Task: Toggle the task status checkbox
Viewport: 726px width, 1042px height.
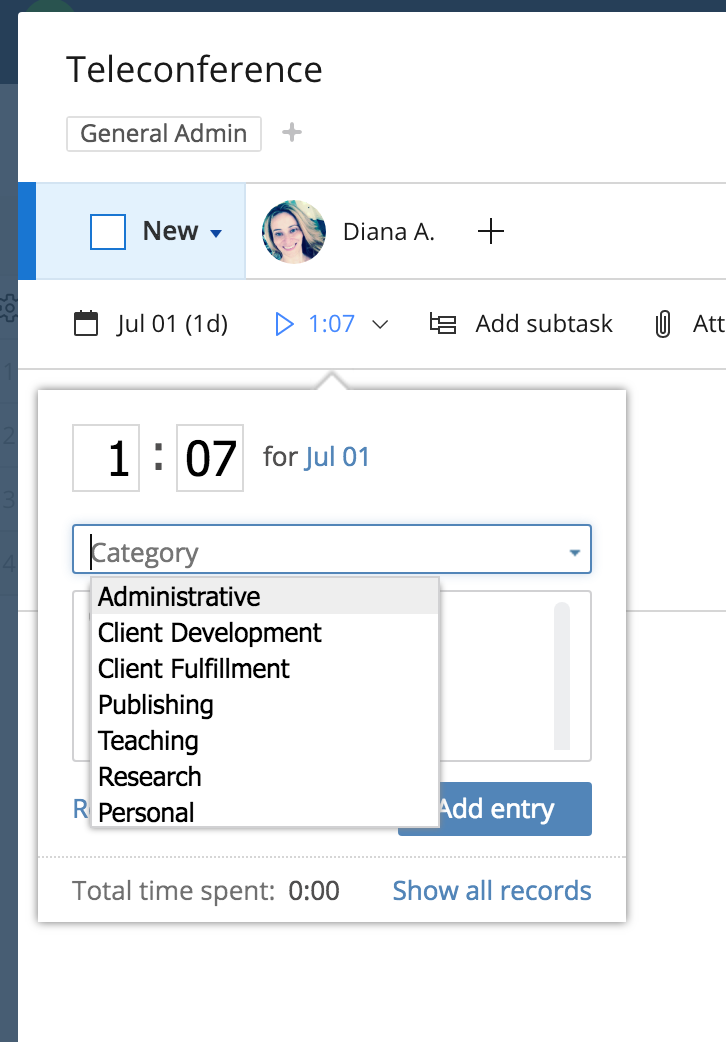Action: tap(108, 232)
